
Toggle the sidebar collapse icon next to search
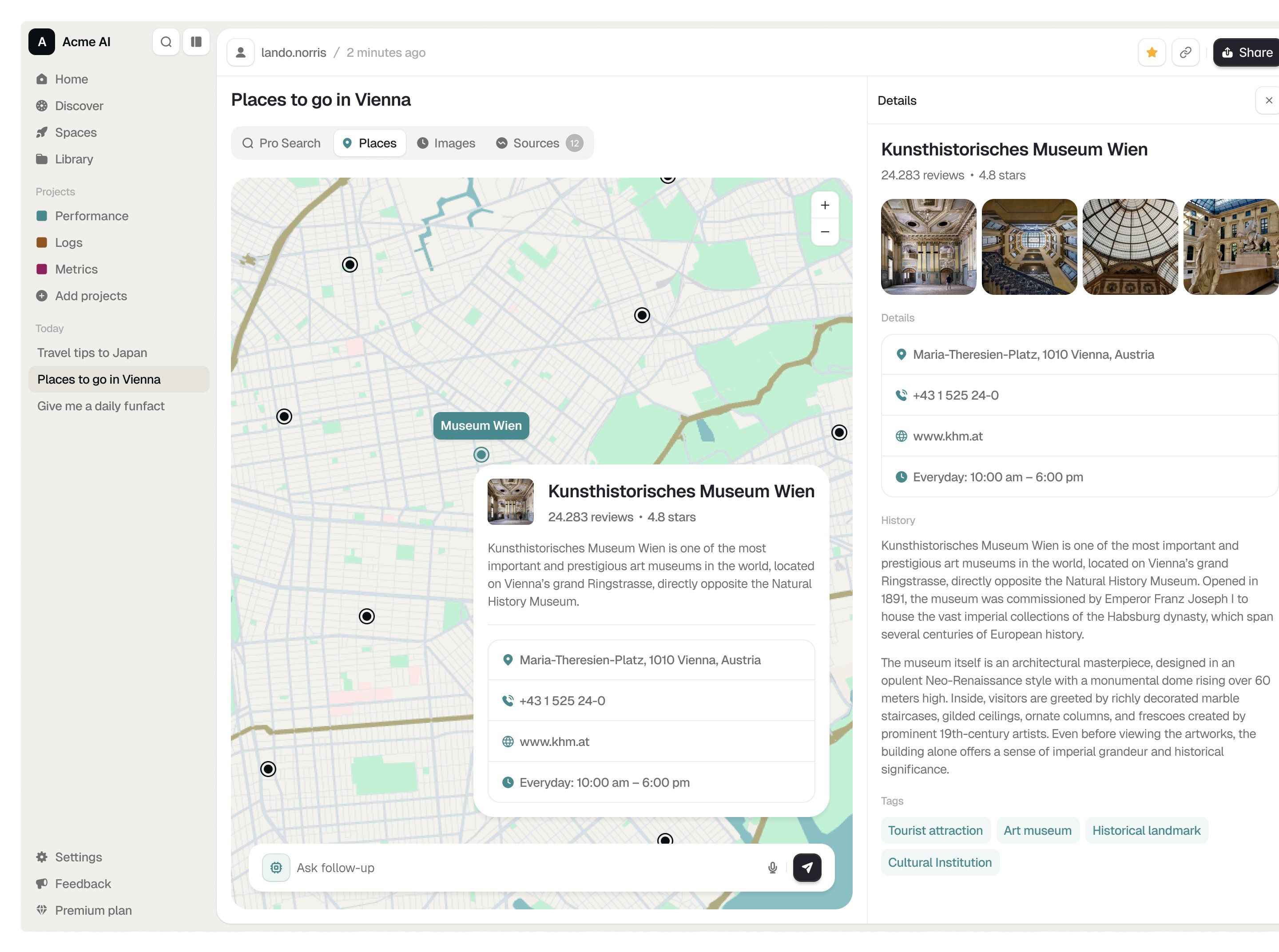196,41
